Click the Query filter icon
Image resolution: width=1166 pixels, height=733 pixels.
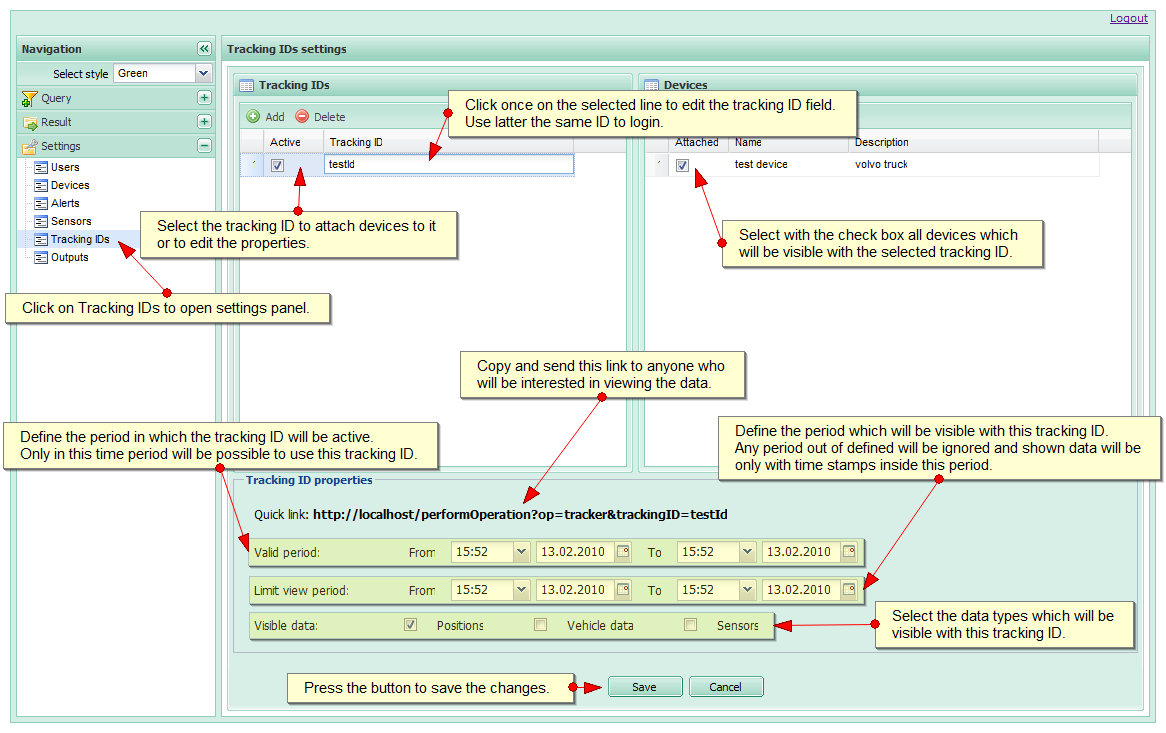(29, 98)
